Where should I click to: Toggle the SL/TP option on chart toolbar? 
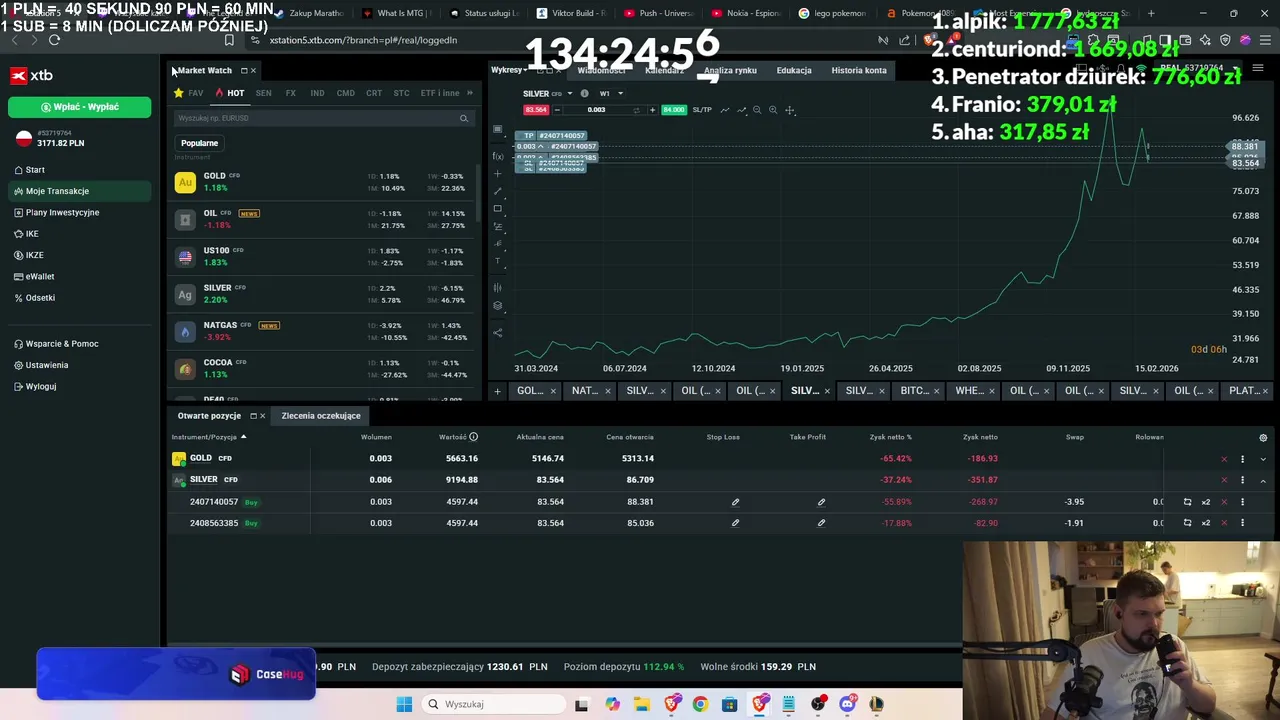[702, 110]
